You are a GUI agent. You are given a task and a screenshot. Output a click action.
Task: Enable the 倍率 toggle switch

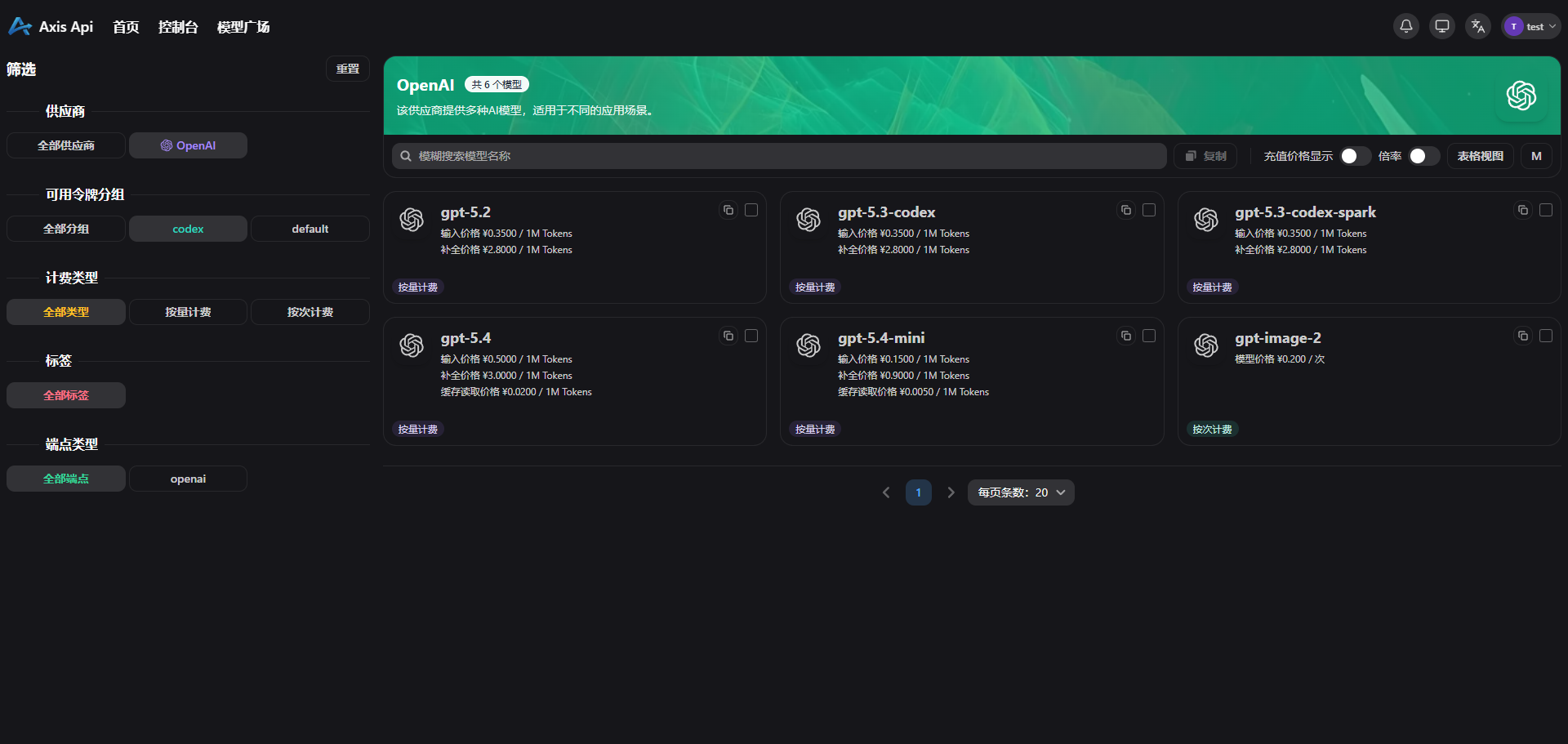[x=1423, y=156]
